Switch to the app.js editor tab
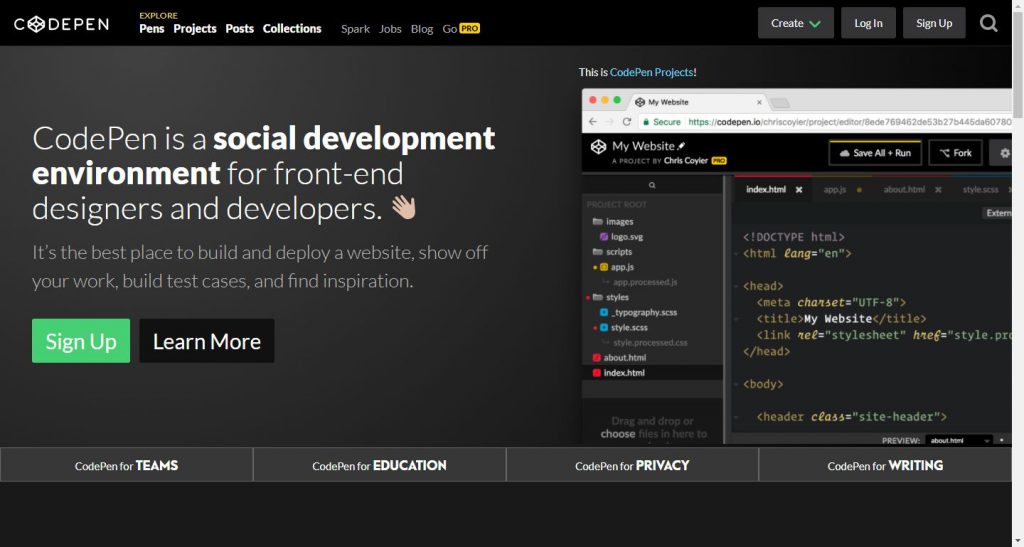The height and width of the screenshot is (547, 1024). click(x=835, y=189)
